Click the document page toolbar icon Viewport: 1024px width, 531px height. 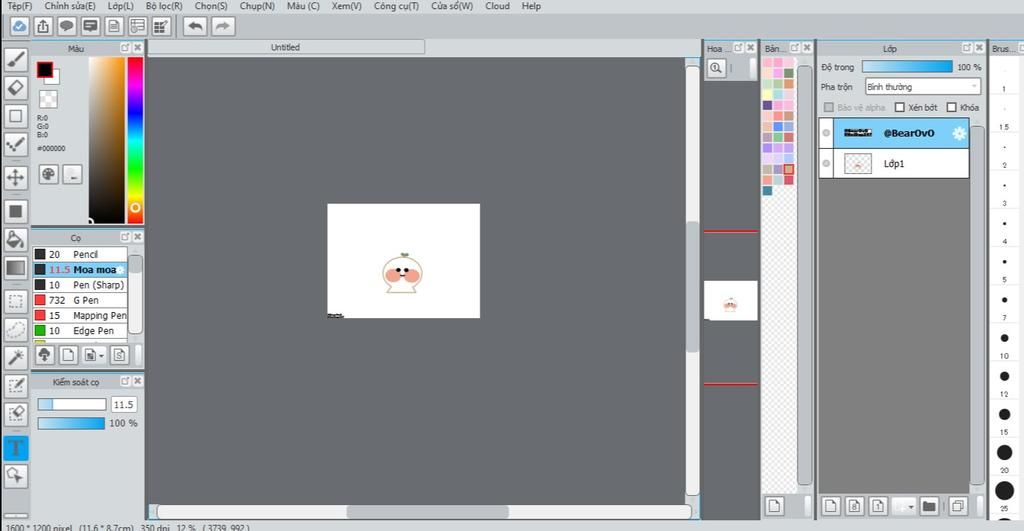114,26
